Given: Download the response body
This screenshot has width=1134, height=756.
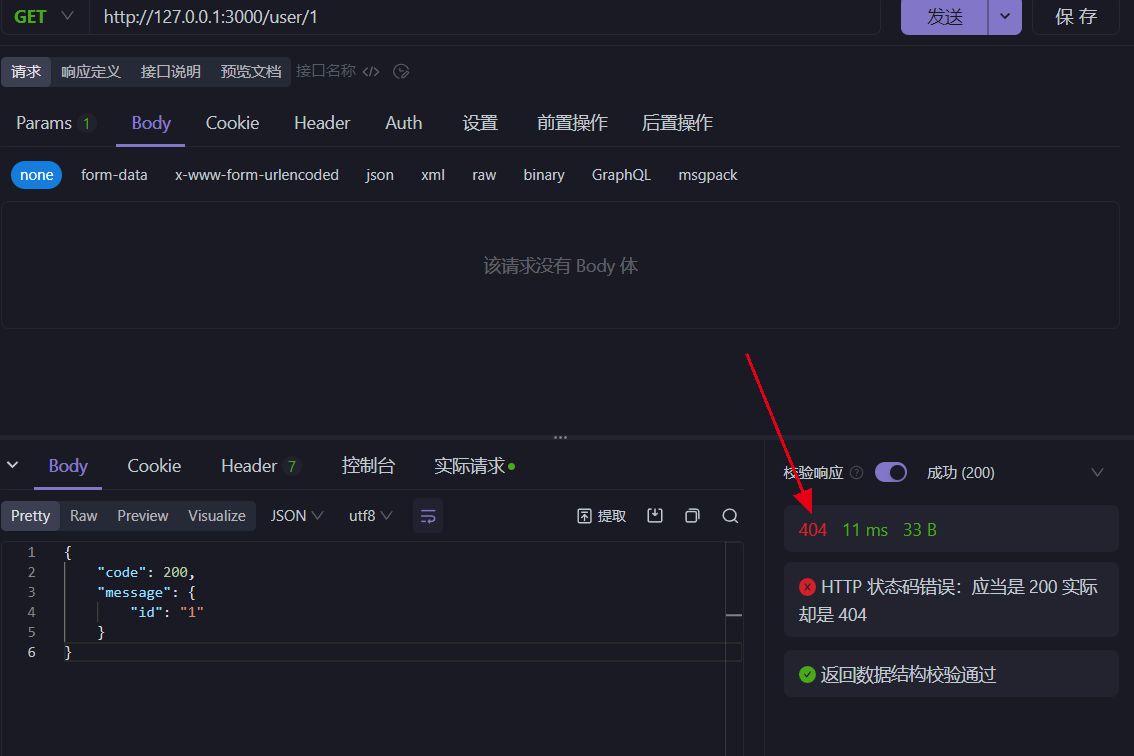Looking at the screenshot, I should click(655, 516).
